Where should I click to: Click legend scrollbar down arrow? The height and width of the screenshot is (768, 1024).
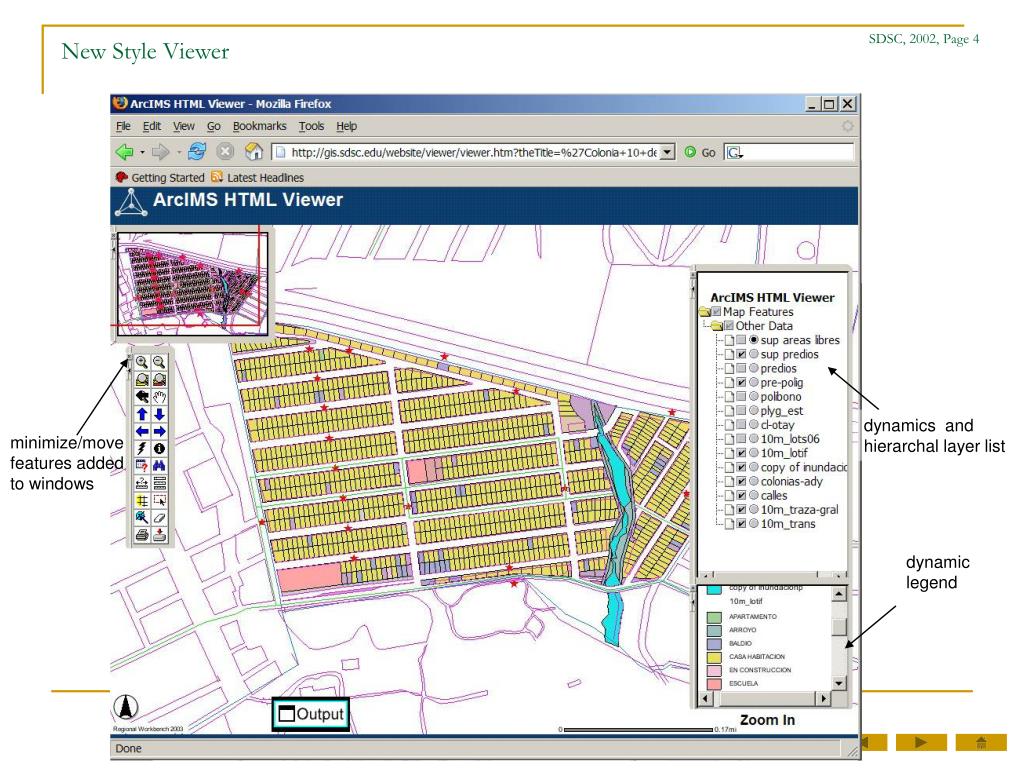(x=839, y=683)
